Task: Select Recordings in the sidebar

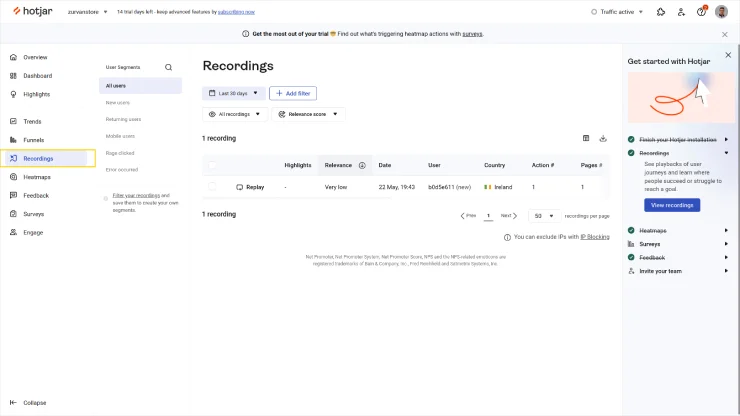Action: point(47,158)
